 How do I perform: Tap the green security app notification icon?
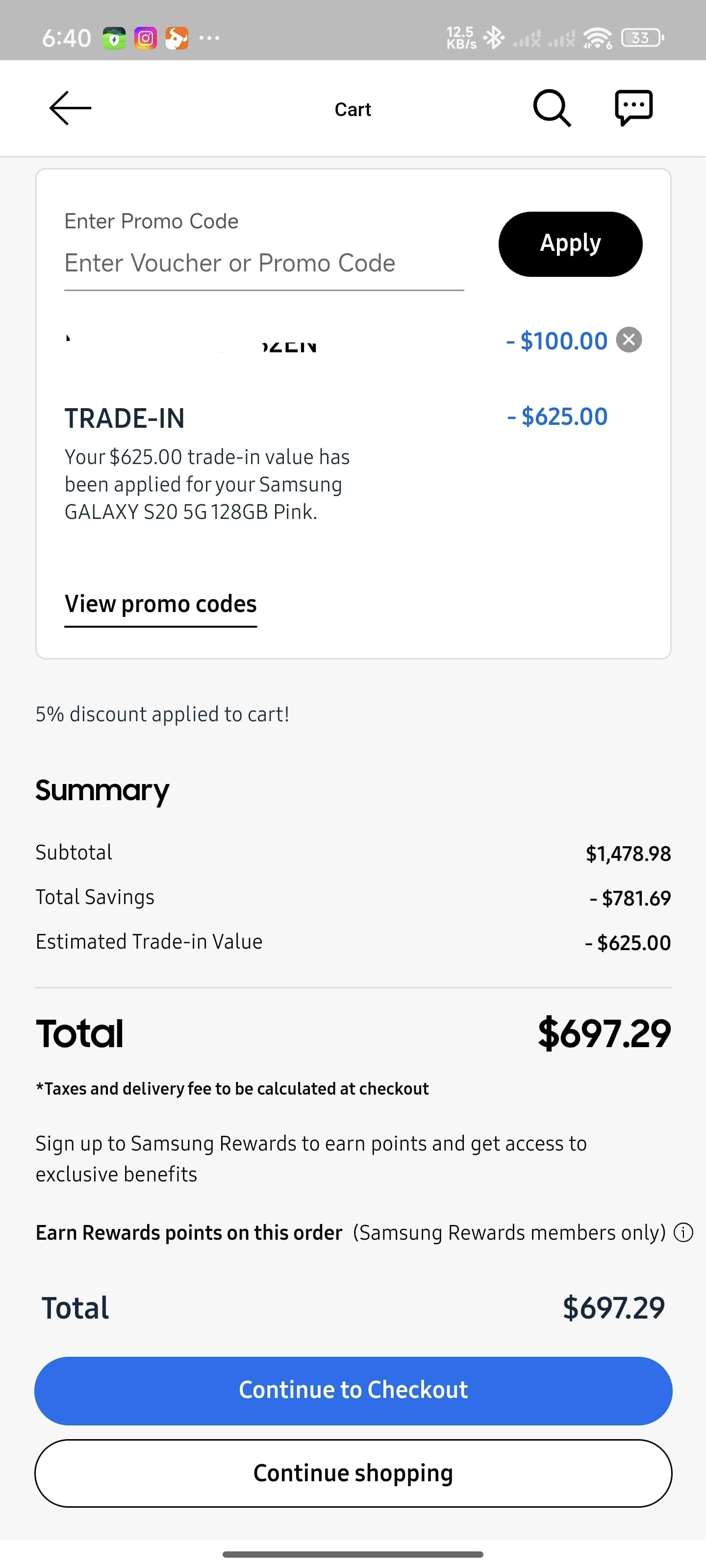[x=114, y=38]
